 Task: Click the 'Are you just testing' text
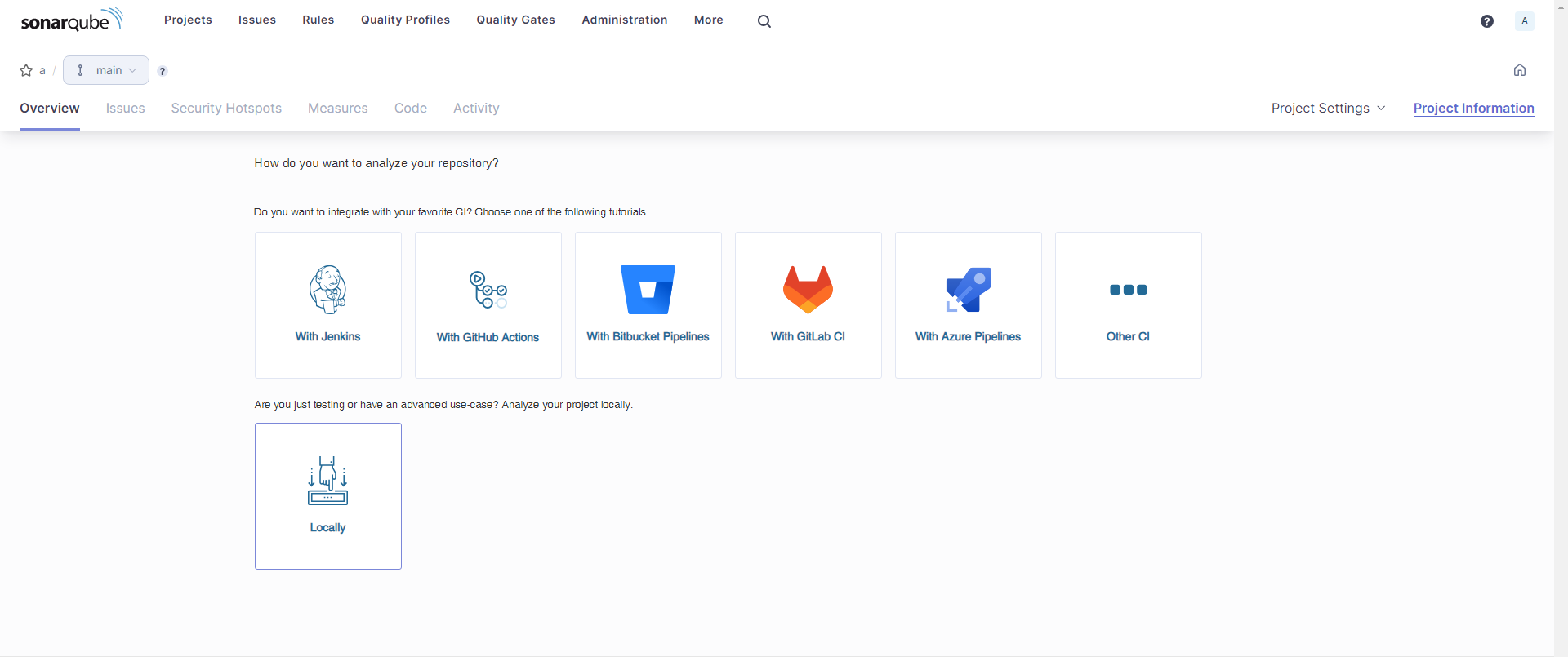tap(443, 405)
